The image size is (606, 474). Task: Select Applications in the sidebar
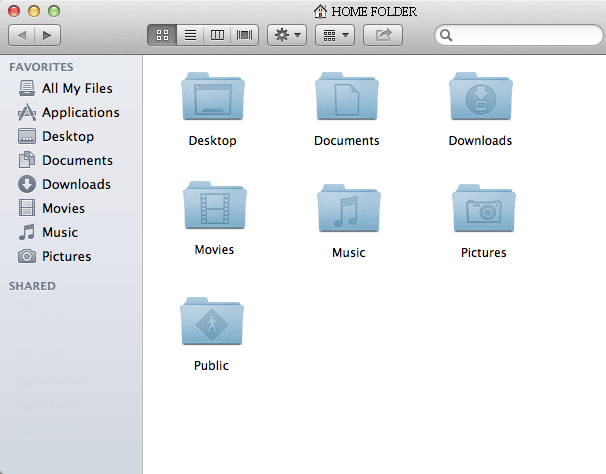[80, 113]
